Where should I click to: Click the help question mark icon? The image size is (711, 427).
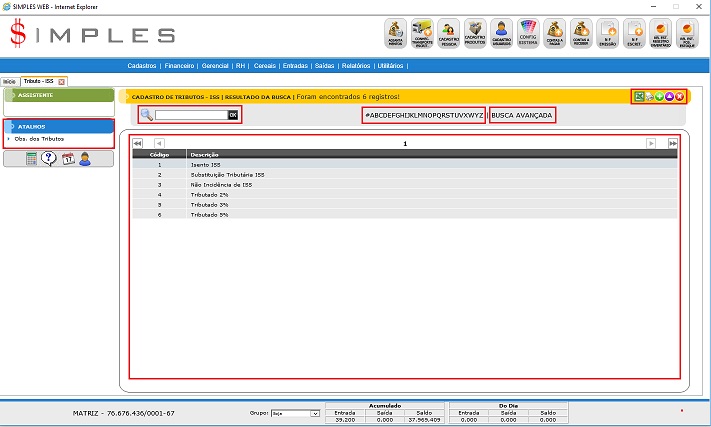click(49, 159)
